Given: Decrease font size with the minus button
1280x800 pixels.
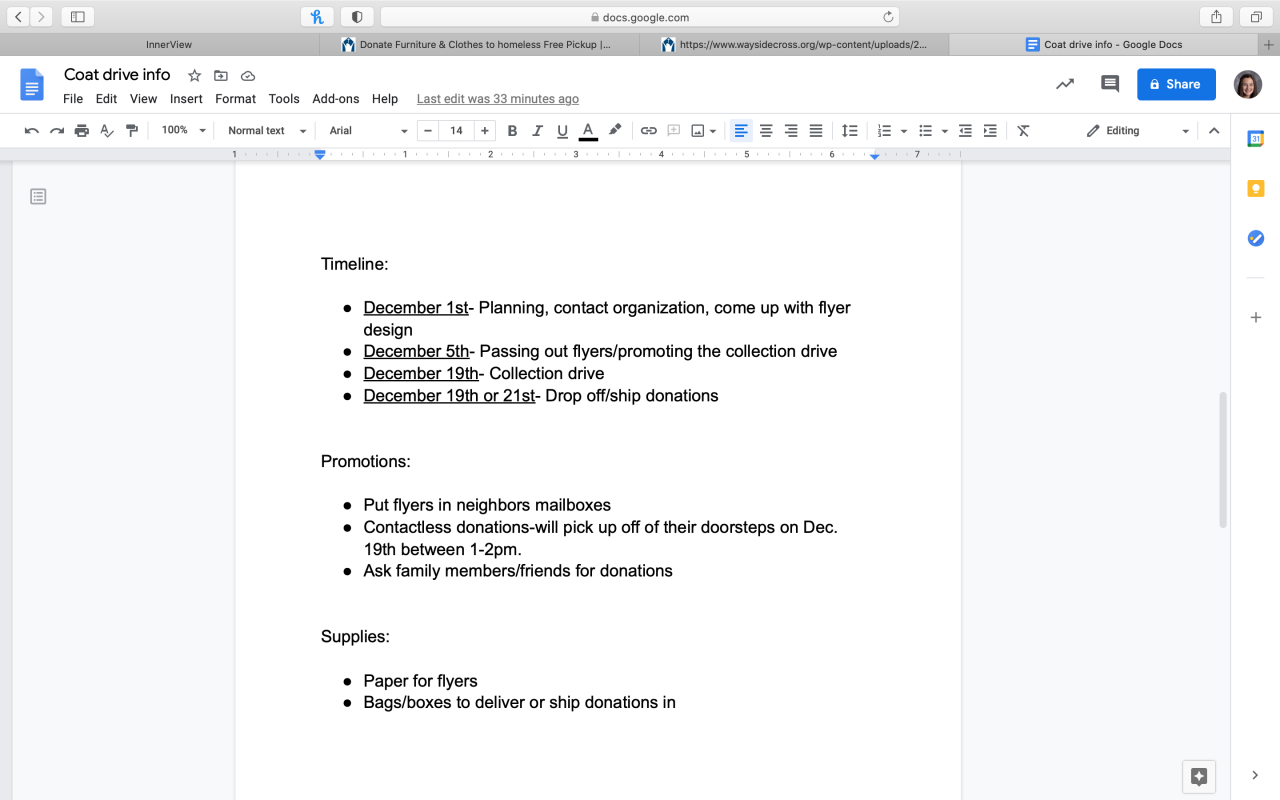Looking at the screenshot, I should 428,131.
